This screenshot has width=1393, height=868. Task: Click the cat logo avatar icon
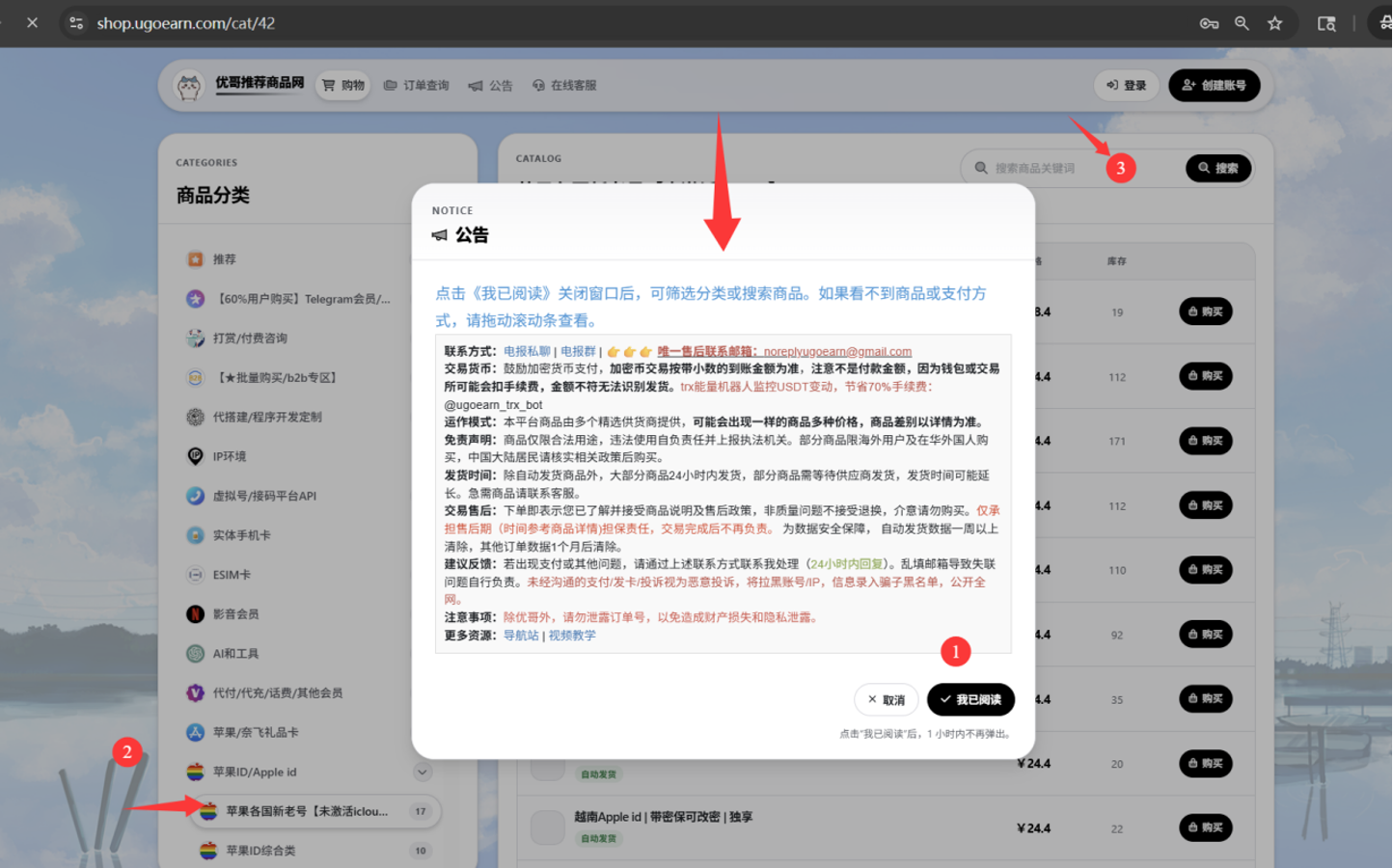(x=189, y=86)
